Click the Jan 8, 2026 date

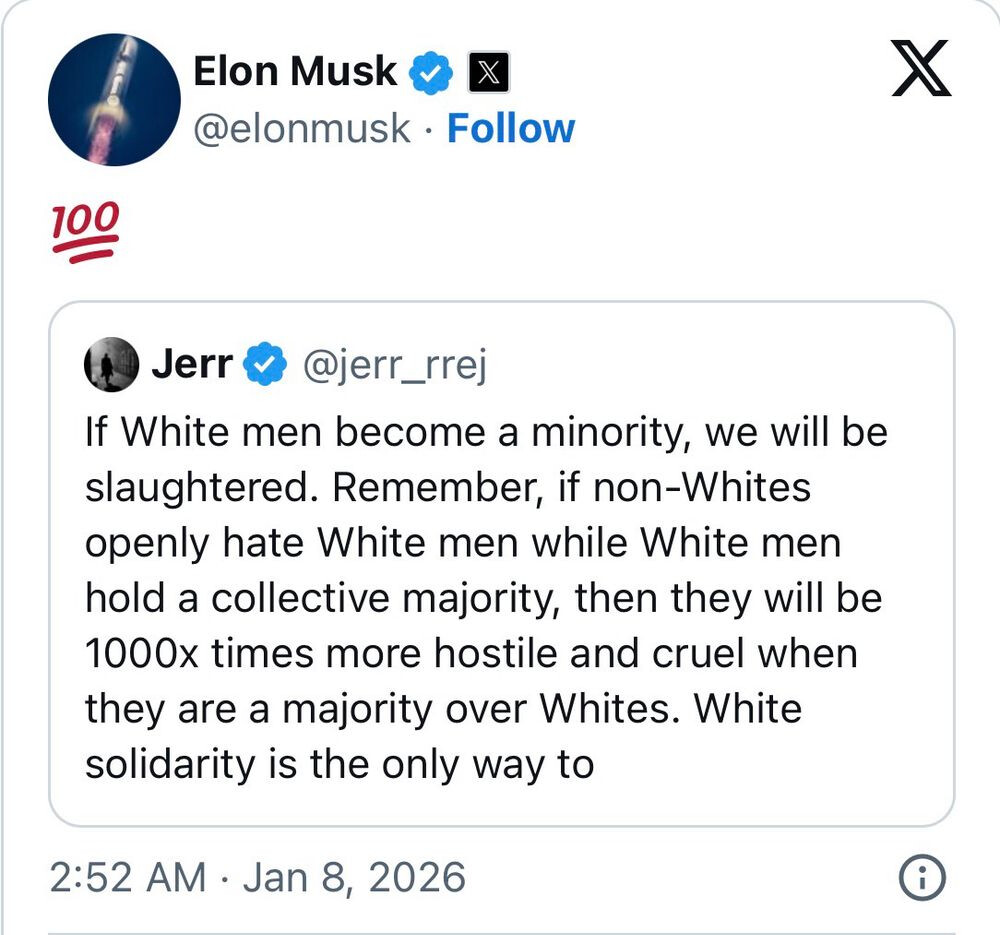(x=352, y=878)
